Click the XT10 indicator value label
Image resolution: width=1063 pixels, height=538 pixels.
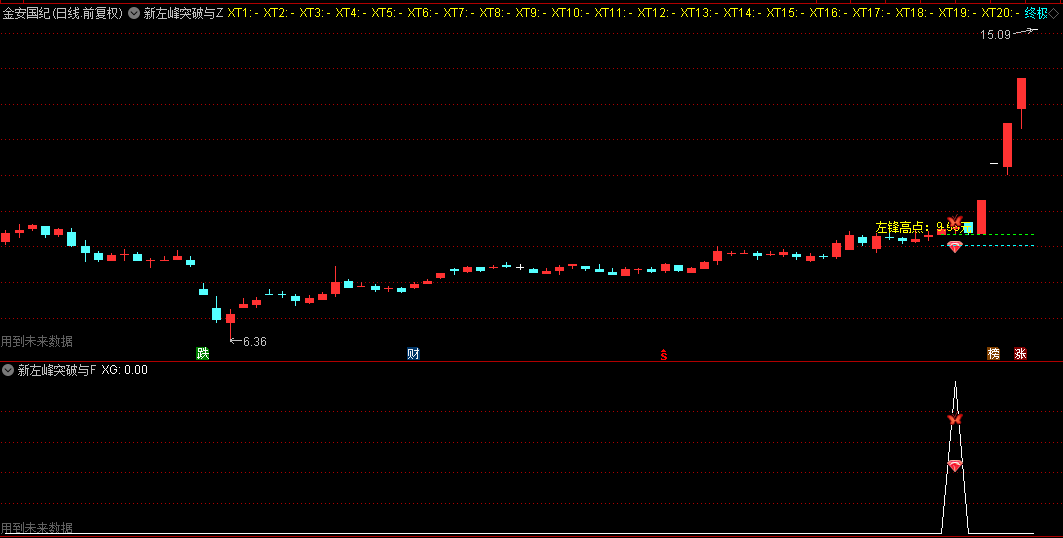point(570,13)
